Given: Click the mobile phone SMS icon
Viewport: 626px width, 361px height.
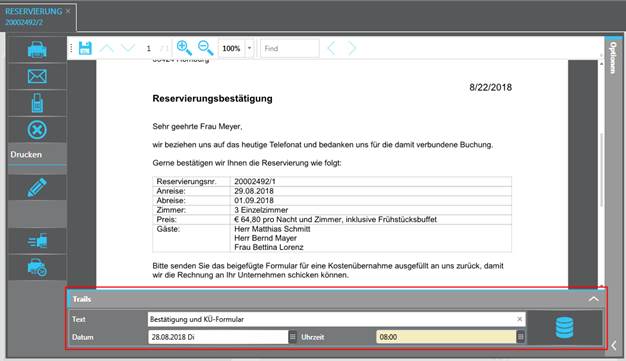Looking at the screenshot, I should click(37, 103).
